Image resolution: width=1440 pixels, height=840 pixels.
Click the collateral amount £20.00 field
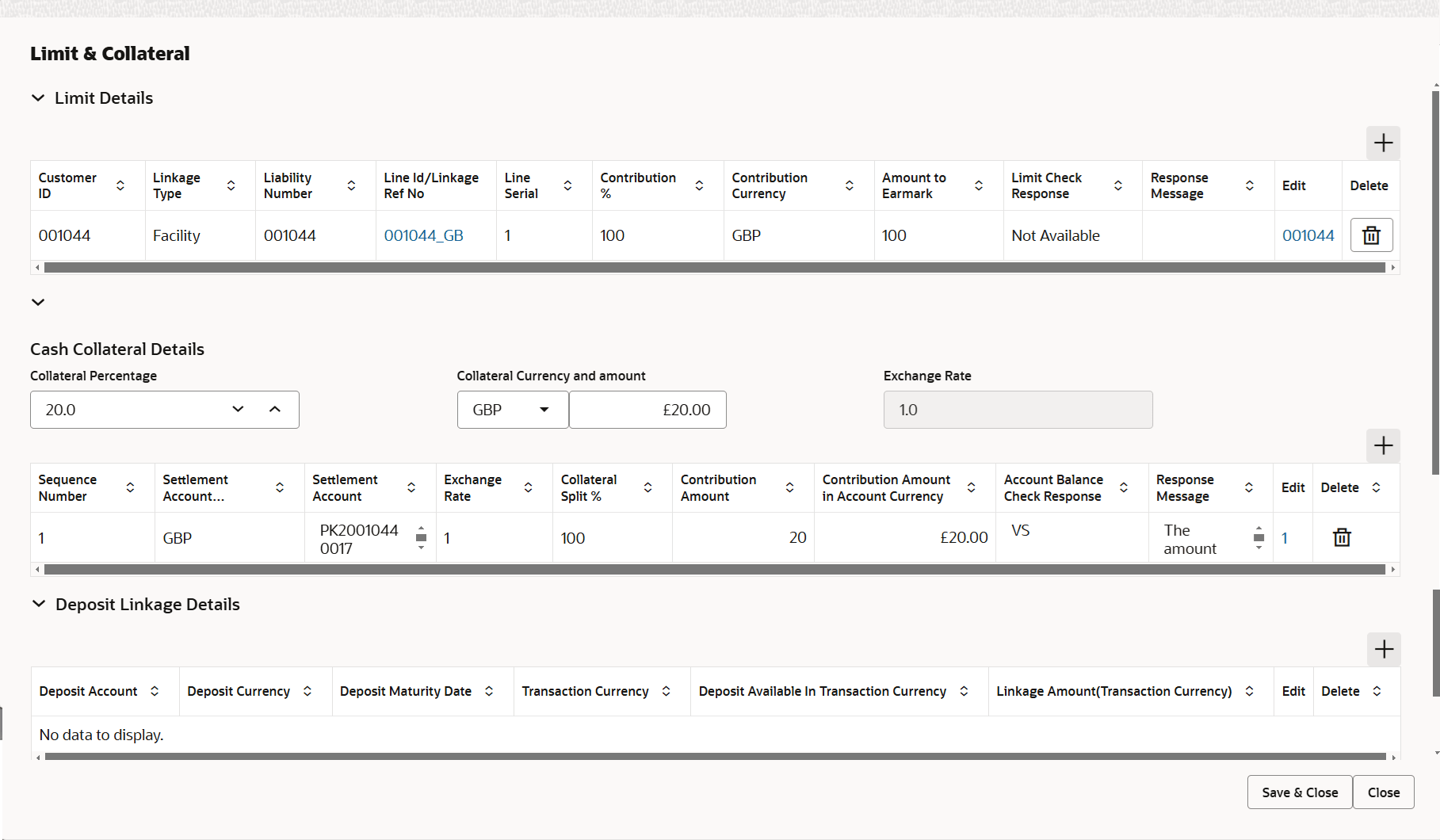pyautogui.click(x=647, y=410)
